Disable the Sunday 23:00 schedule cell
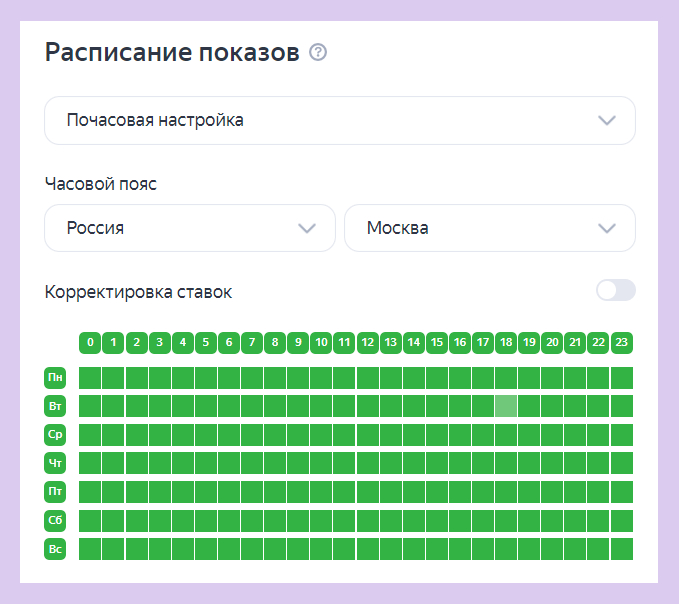Screen dimensions: 679x604 (622, 549)
